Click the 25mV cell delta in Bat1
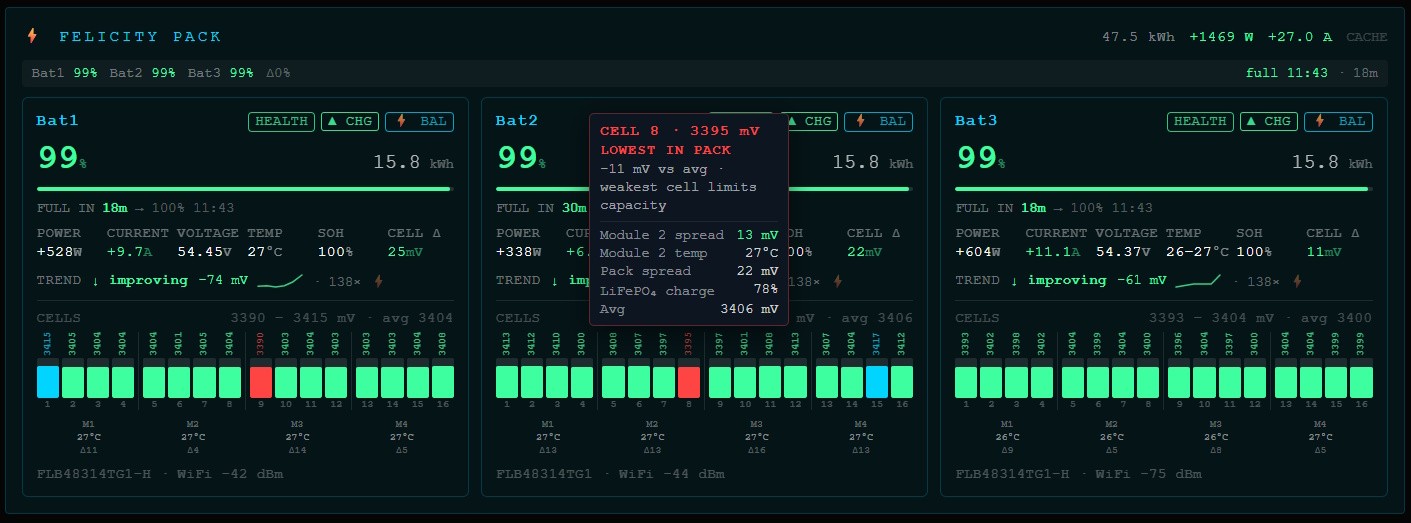Image resolution: width=1411 pixels, height=523 pixels. [x=405, y=252]
